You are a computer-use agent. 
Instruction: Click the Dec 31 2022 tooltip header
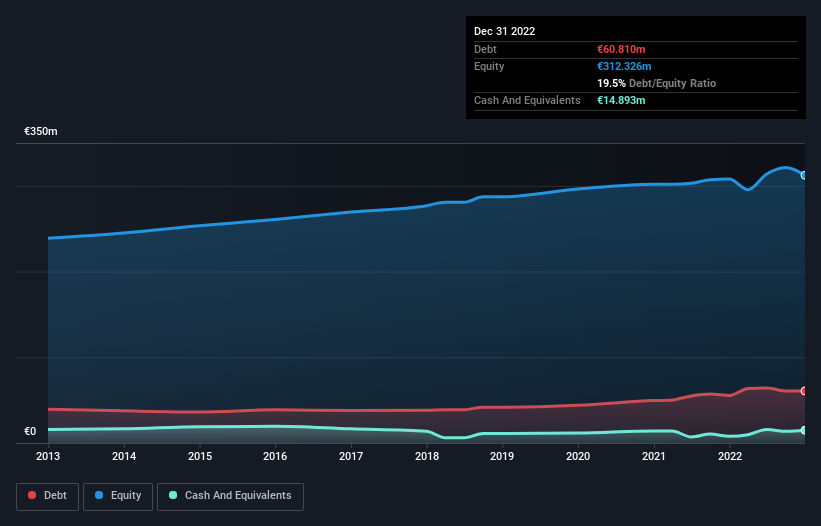tap(504, 31)
